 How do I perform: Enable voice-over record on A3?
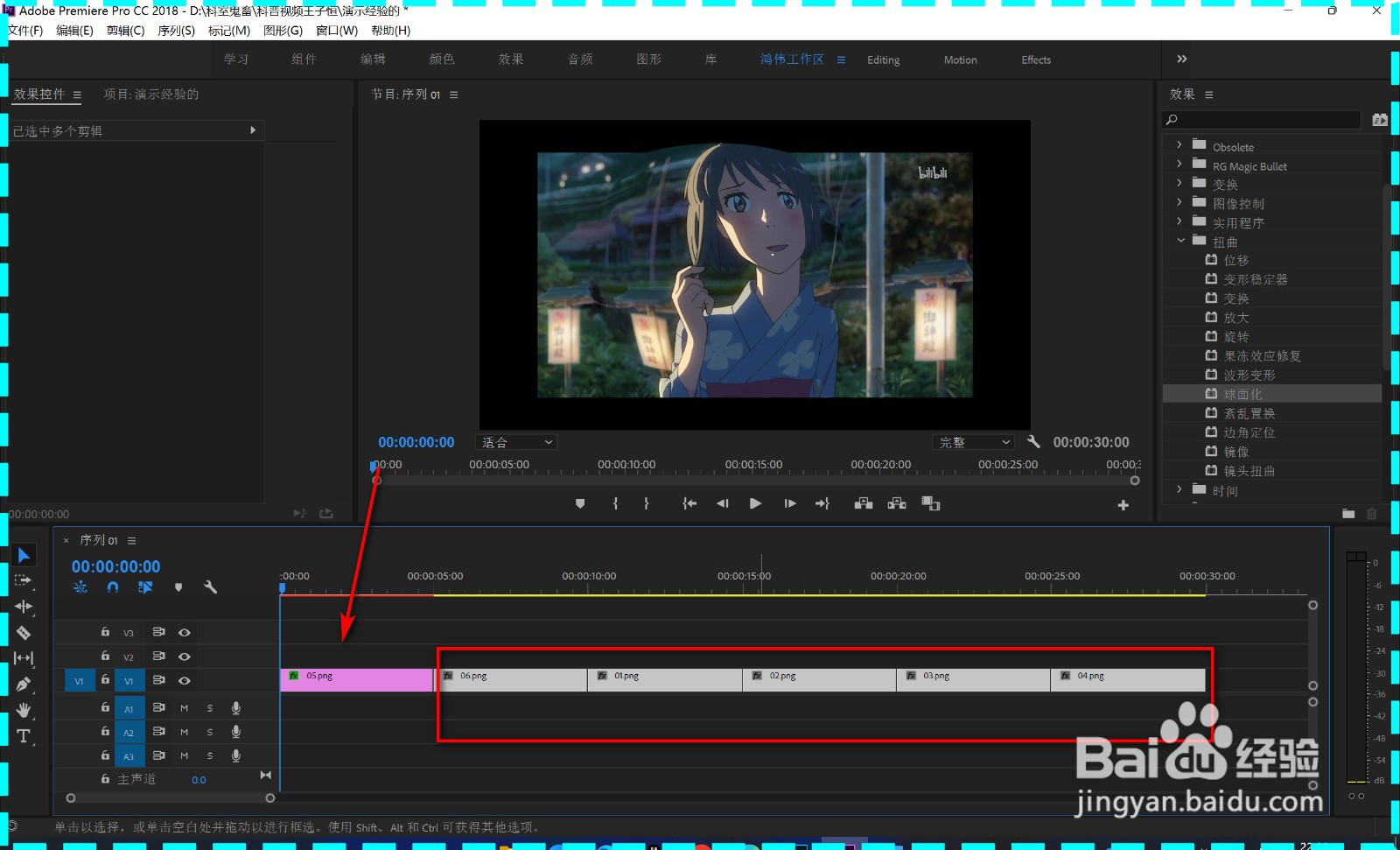click(x=235, y=755)
